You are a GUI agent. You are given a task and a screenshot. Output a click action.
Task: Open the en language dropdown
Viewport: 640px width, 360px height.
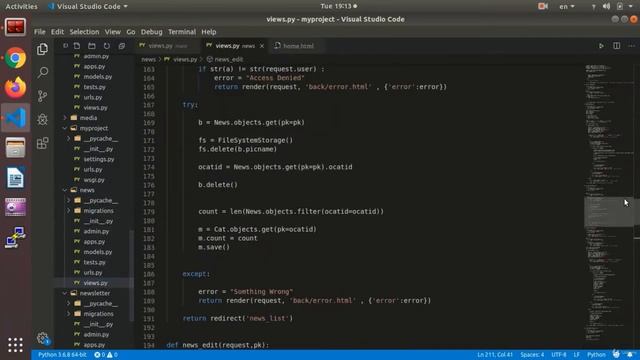[567, 6]
